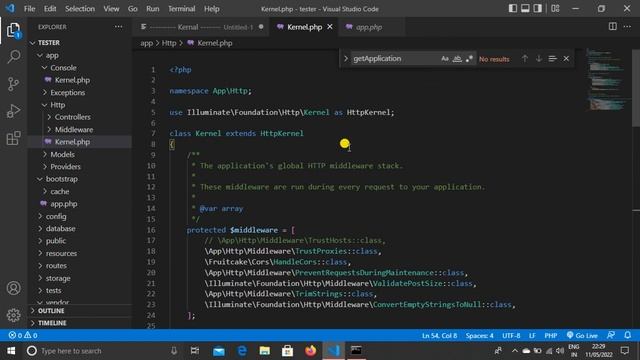Toggle Match Whole Word in find widget

tap(457, 59)
